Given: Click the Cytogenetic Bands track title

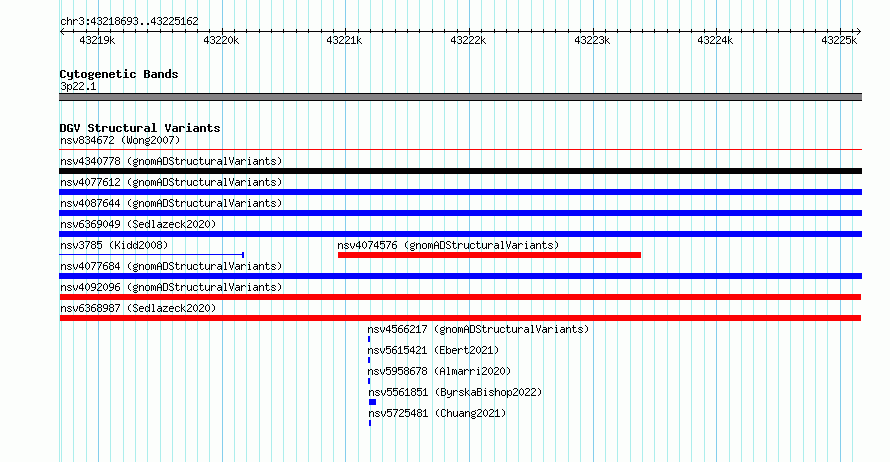Looking at the screenshot, I should tap(119, 74).
